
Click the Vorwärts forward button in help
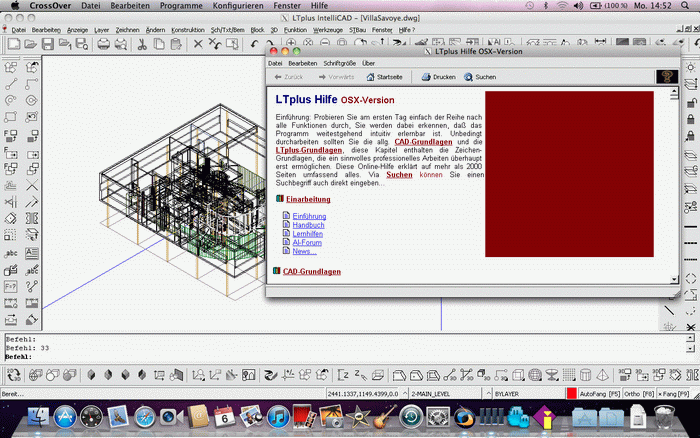[336, 77]
